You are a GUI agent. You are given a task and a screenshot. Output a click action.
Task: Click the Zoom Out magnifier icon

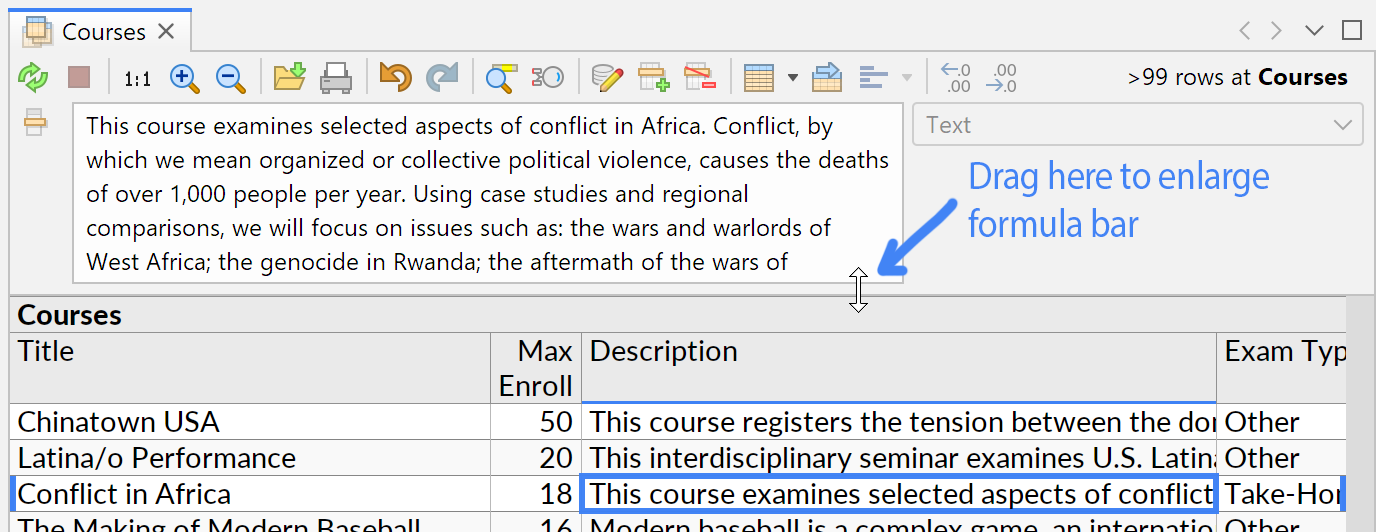tap(231, 77)
